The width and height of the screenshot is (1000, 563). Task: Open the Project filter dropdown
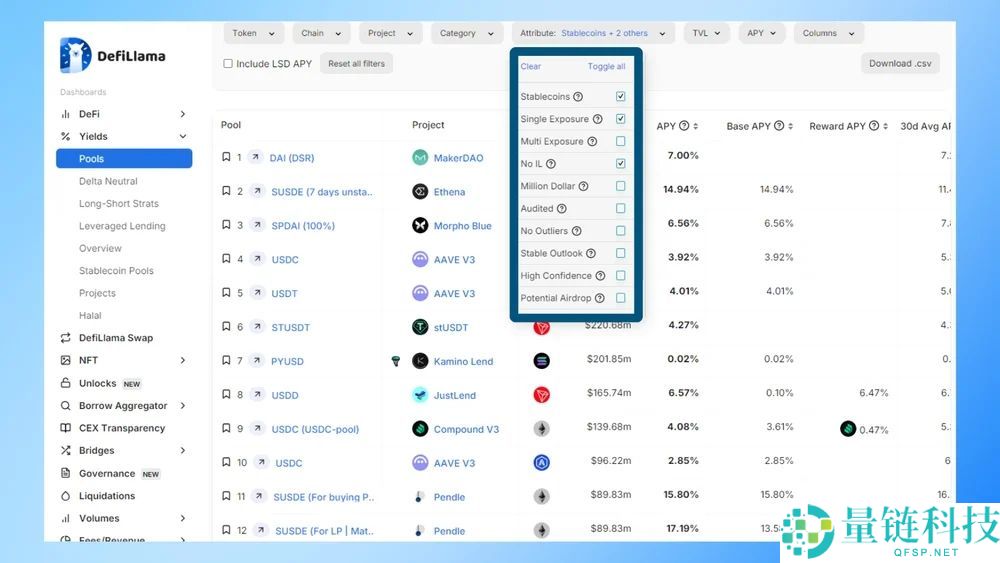pos(390,33)
